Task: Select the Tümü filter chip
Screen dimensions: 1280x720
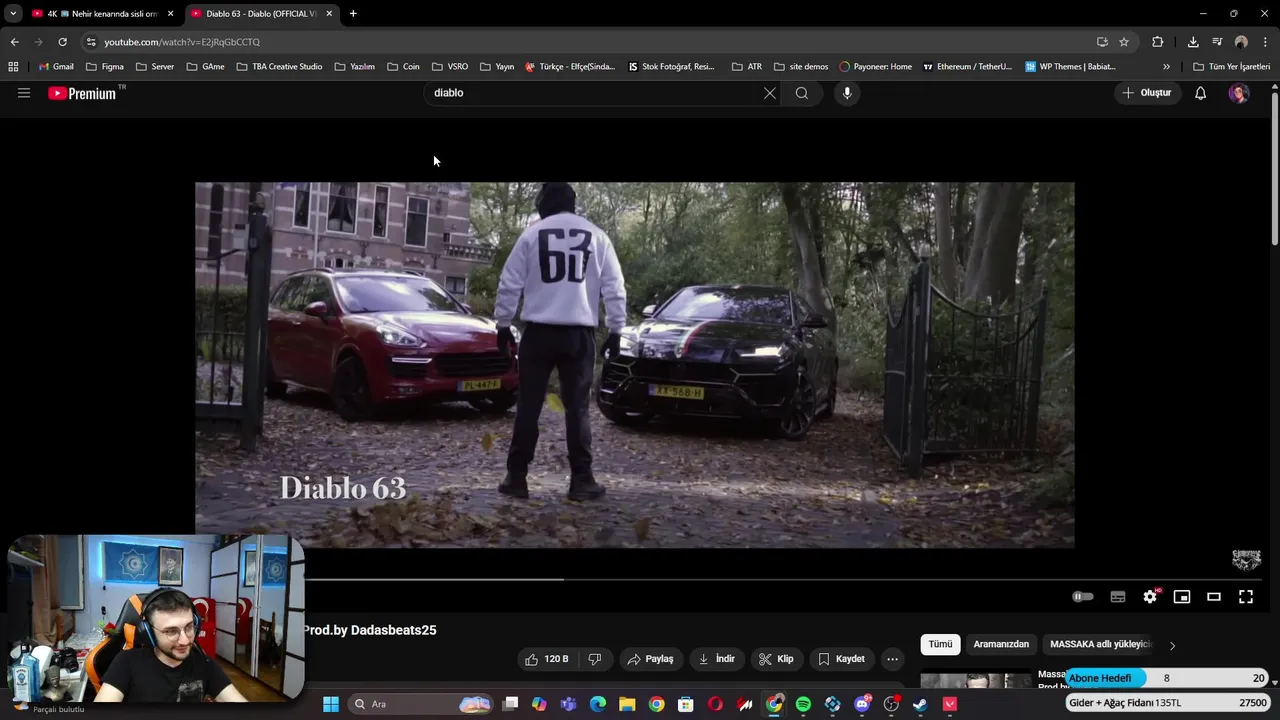Action: point(941,645)
